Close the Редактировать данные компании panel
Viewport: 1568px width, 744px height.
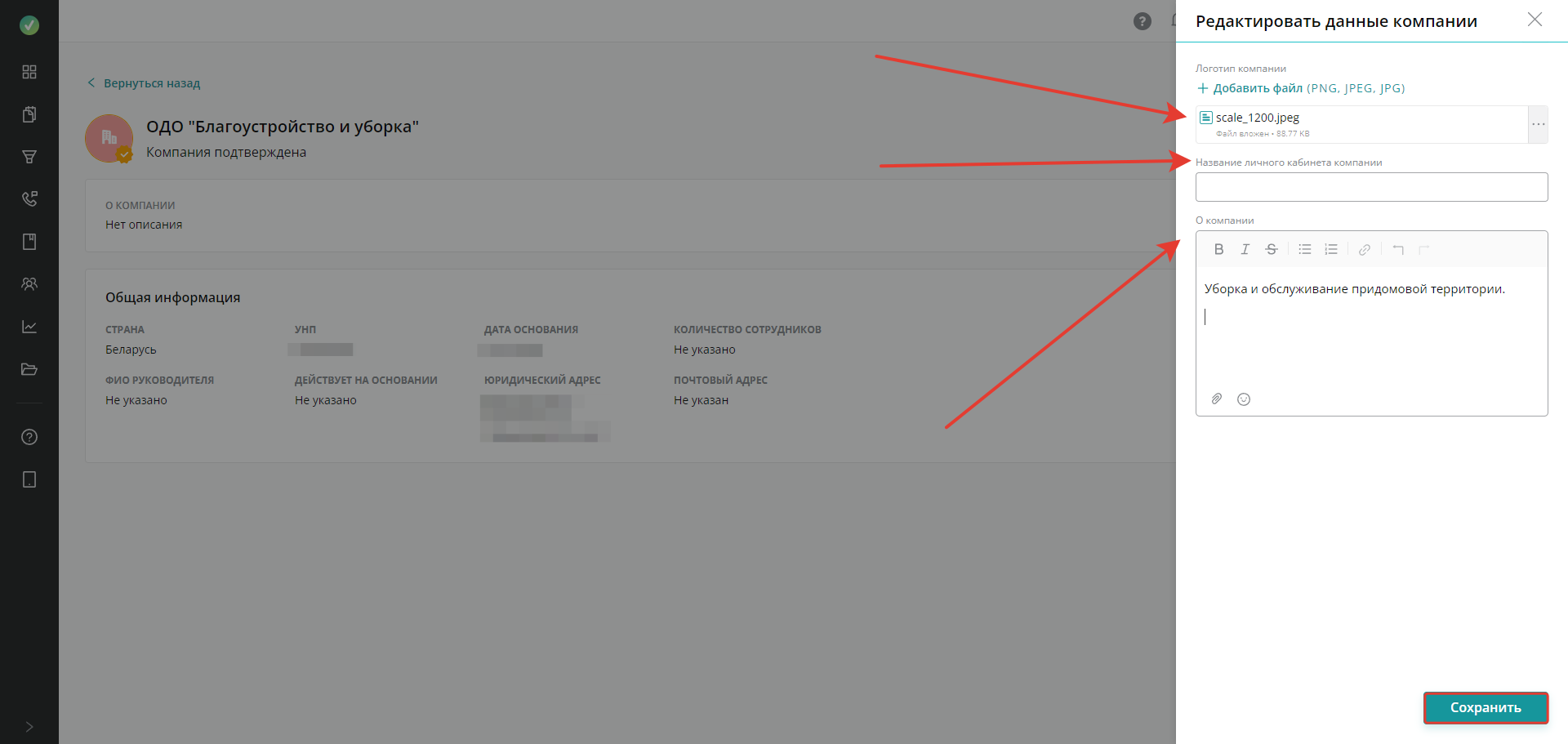coord(1535,20)
